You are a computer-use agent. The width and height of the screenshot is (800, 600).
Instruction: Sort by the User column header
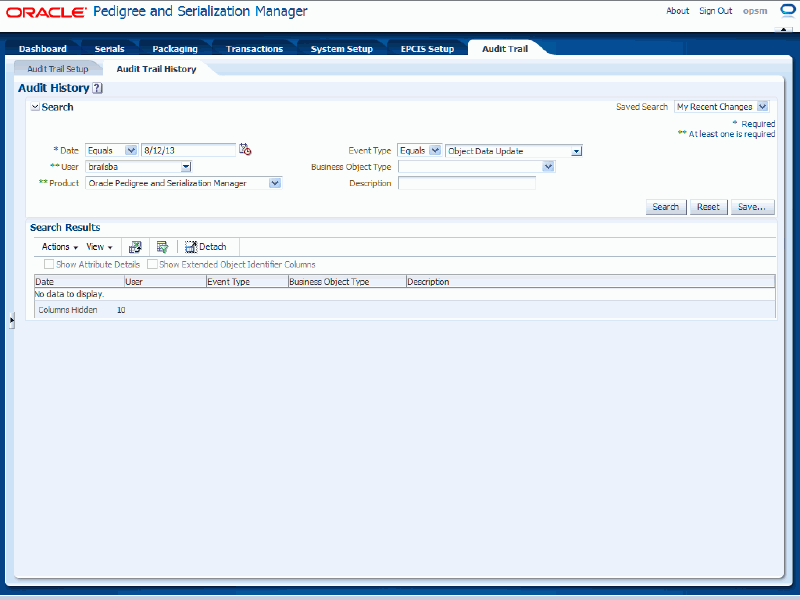point(165,281)
